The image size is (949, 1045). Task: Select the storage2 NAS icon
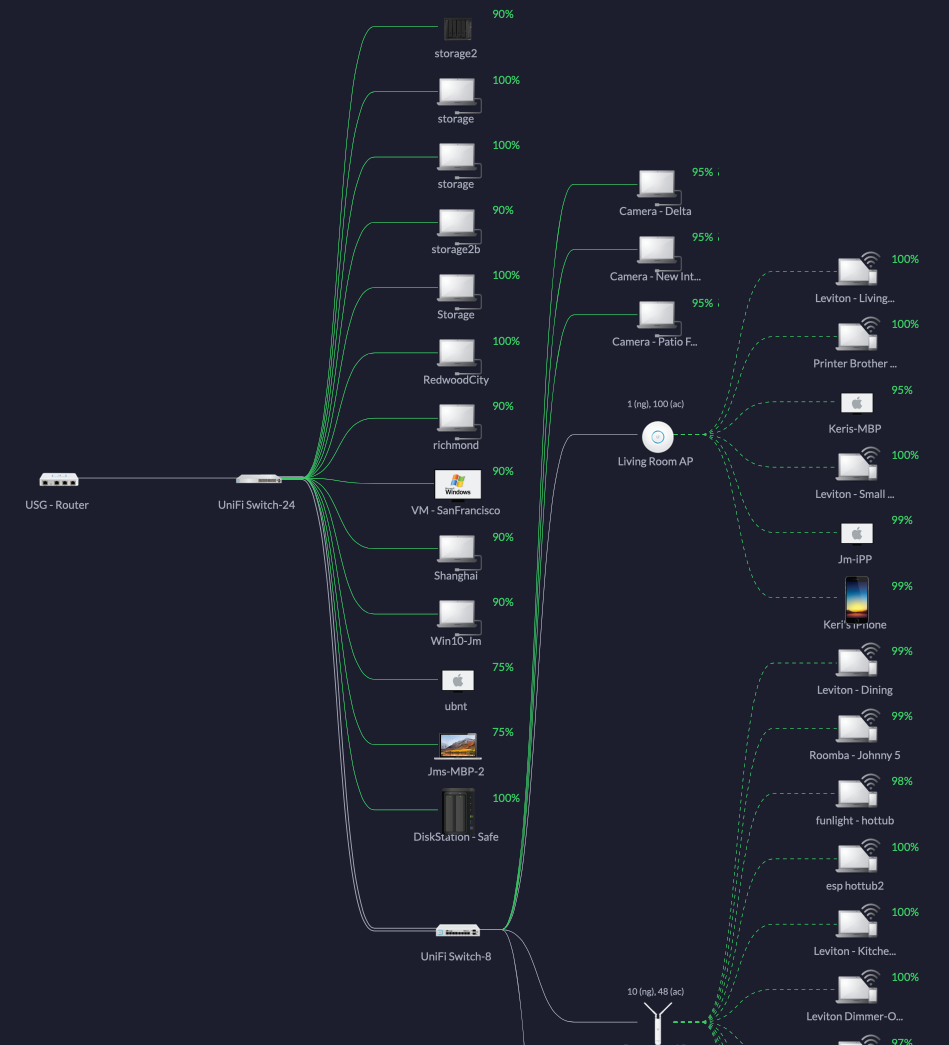tap(458, 29)
